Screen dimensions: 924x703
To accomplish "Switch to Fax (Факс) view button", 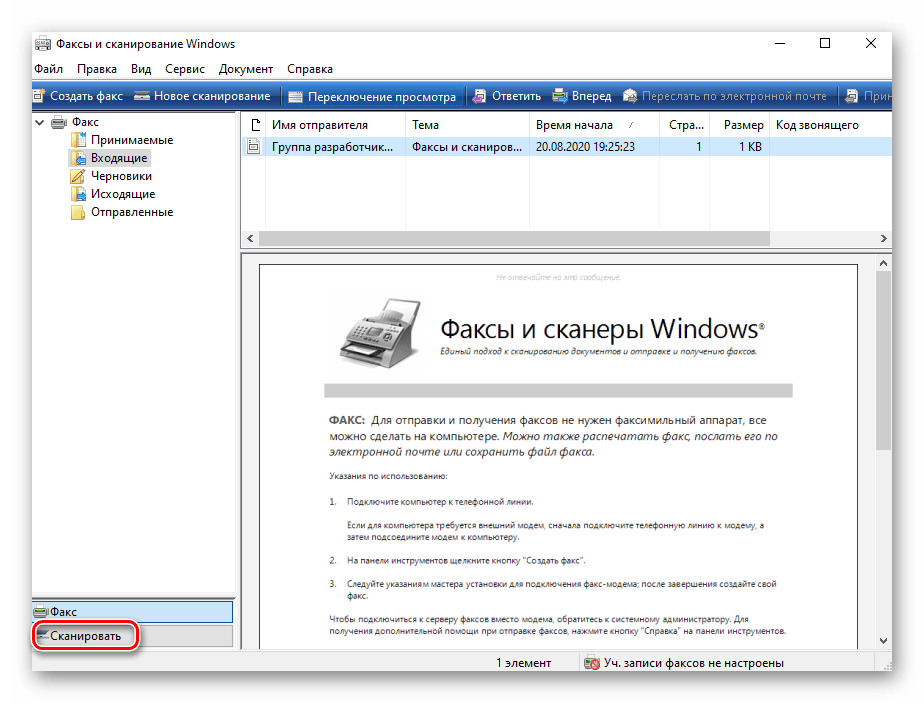I will [x=132, y=611].
